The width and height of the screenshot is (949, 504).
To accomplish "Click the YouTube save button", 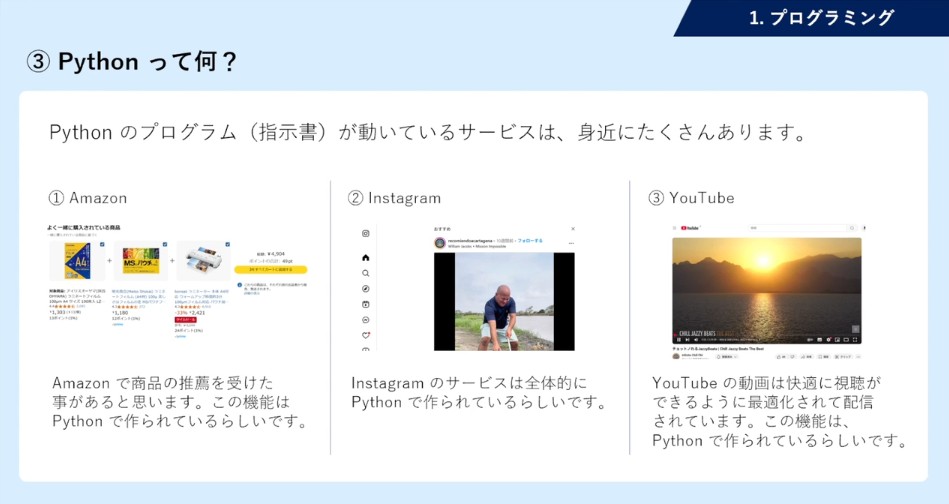I will pyautogui.click(x=823, y=357).
